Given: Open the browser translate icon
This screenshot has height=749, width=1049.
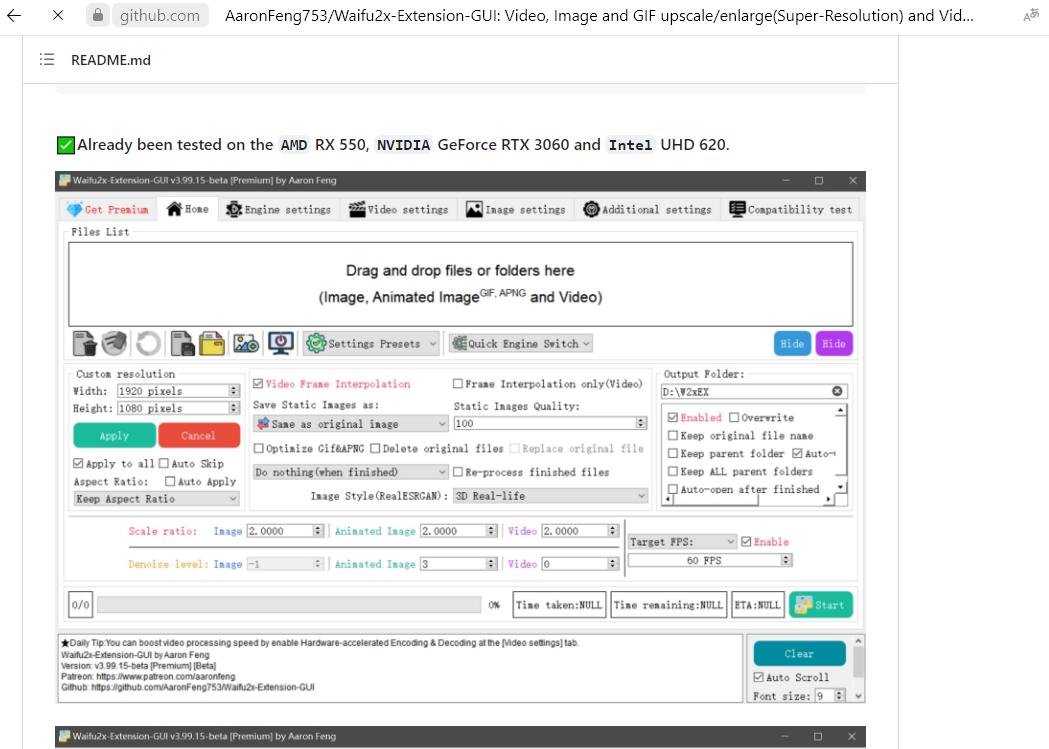Looking at the screenshot, I should (1031, 15).
